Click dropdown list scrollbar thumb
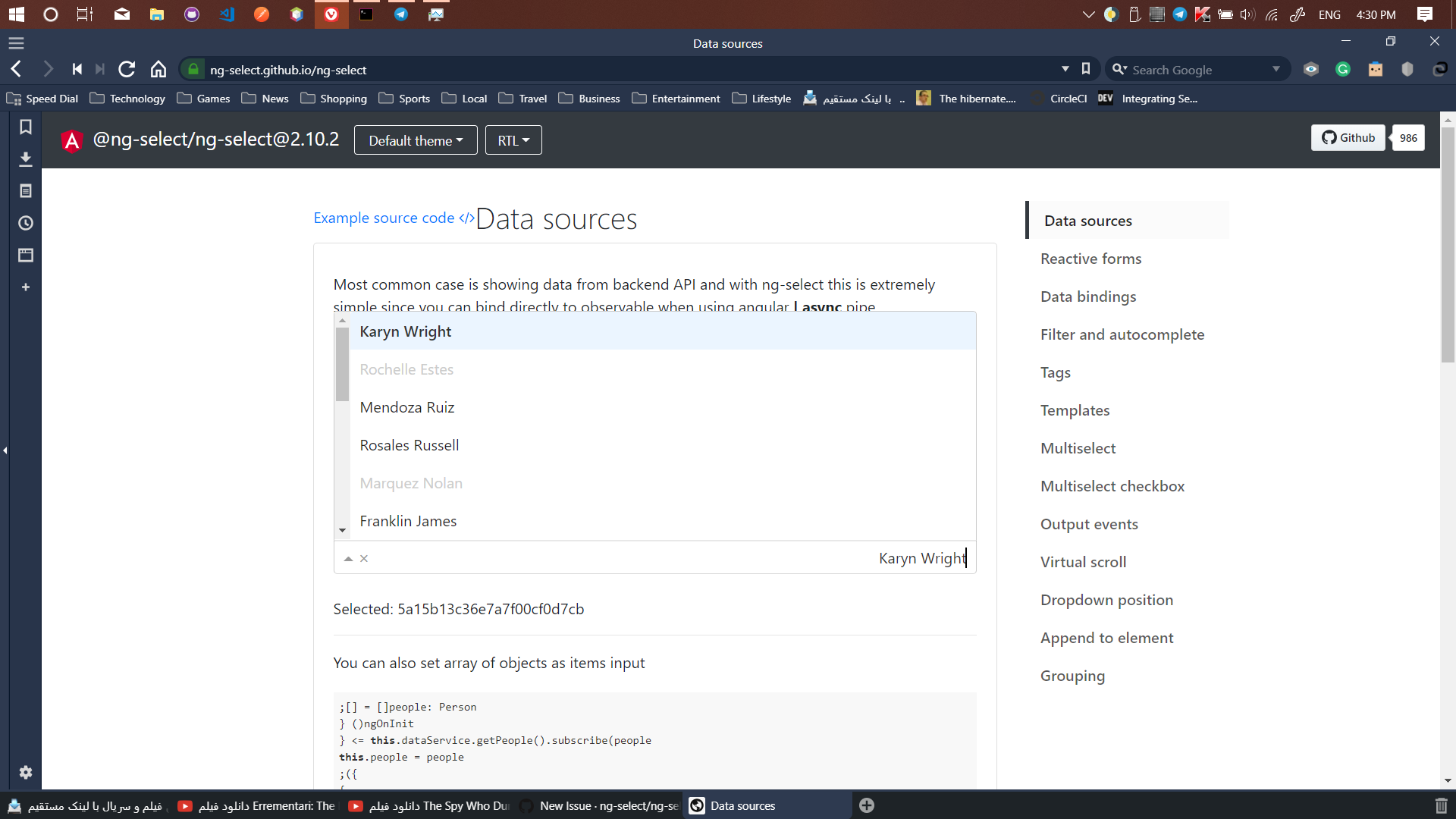This screenshot has width=1456, height=819. click(x=342, y=364)
